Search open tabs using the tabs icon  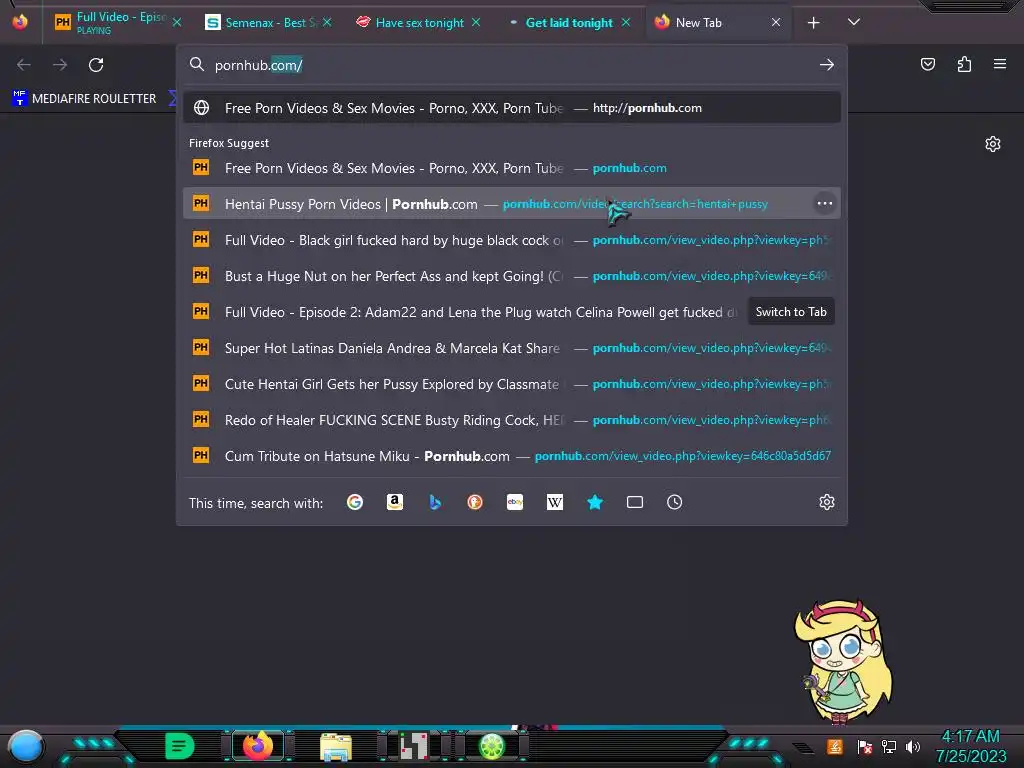(635, 502)
